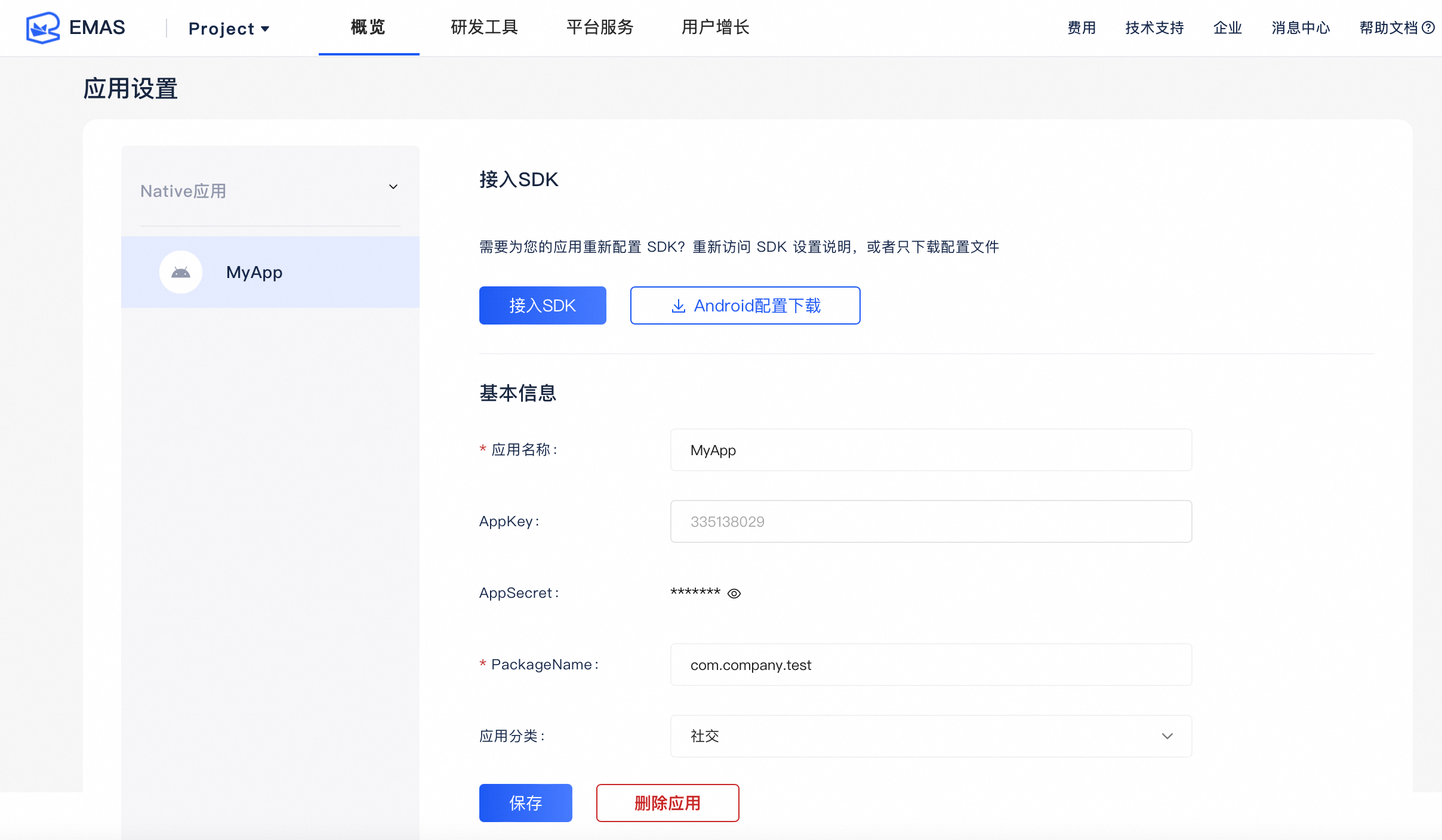Viewport: 1442px width, 840px height.
Task: Click the 应用设置 page heading
Action: click(130, 89)
